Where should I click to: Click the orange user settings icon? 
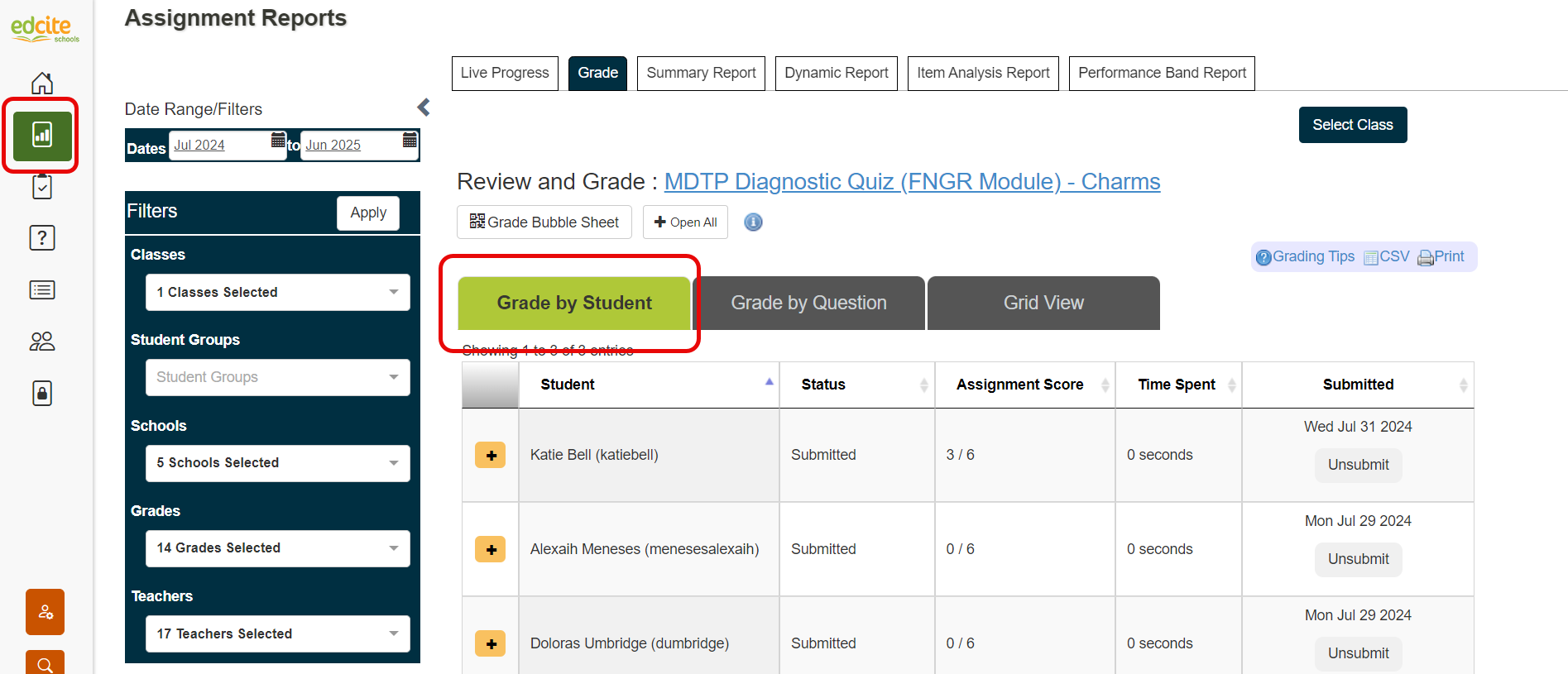45,612
